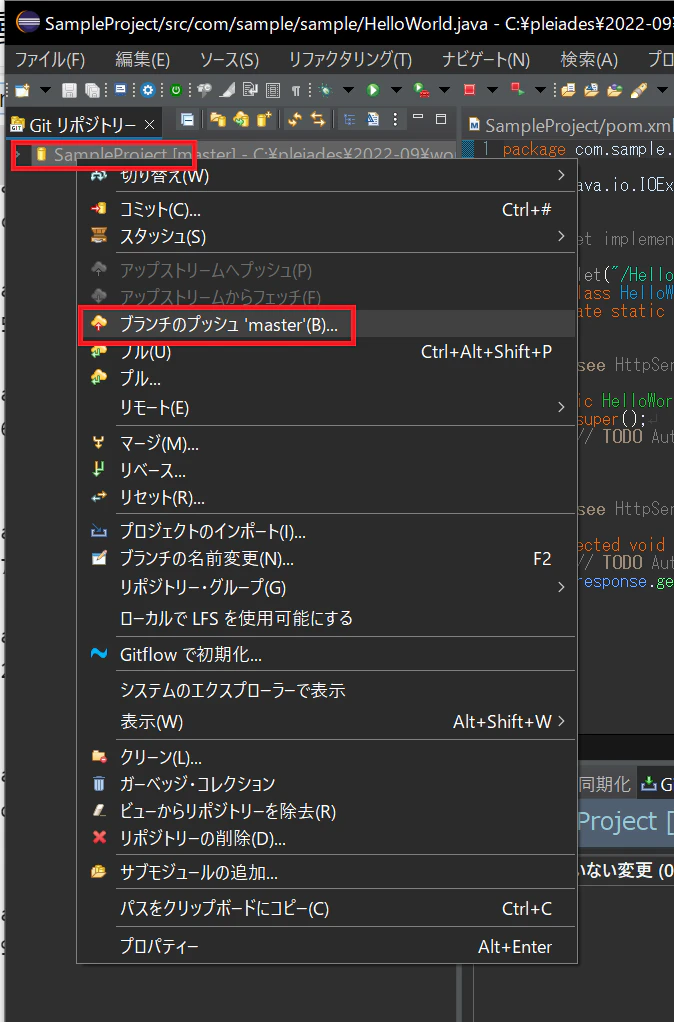
Task: Click the Create new Git repository icon
Action: [264, 119]
